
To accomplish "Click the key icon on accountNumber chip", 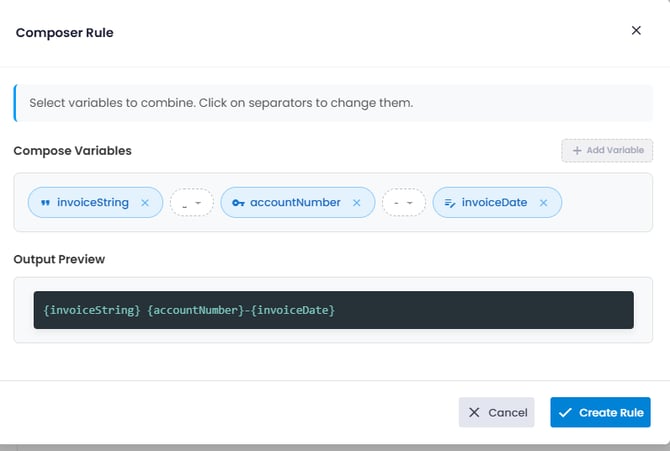I will 238,203.
